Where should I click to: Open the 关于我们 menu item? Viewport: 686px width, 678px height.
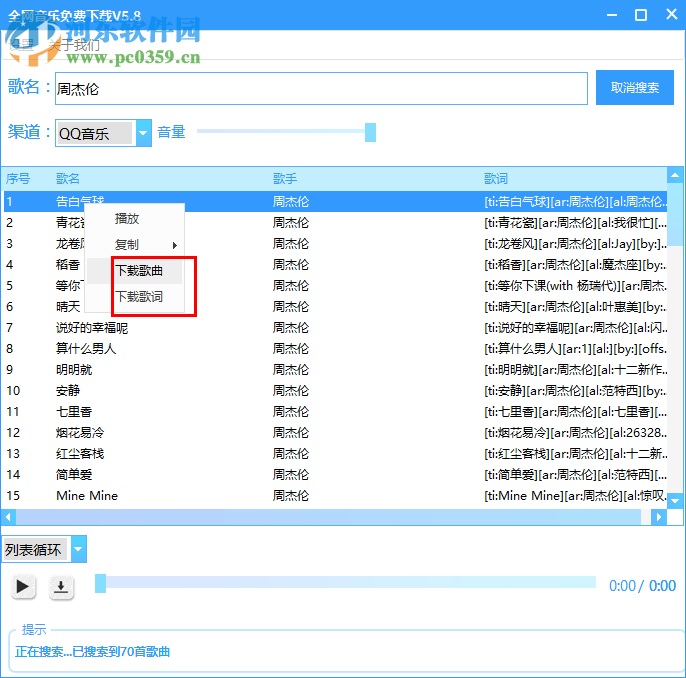tap(74, 45)
